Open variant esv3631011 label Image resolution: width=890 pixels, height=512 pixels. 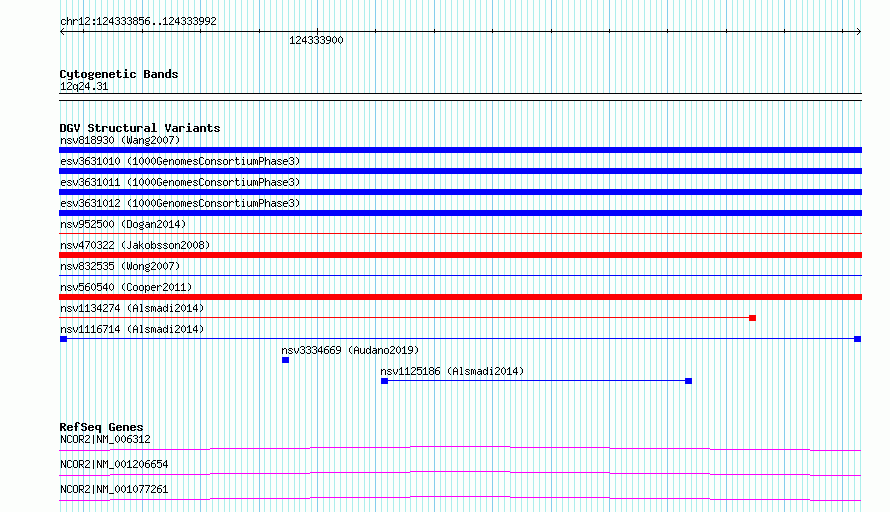pyautogui.click(x=180, y=182)
